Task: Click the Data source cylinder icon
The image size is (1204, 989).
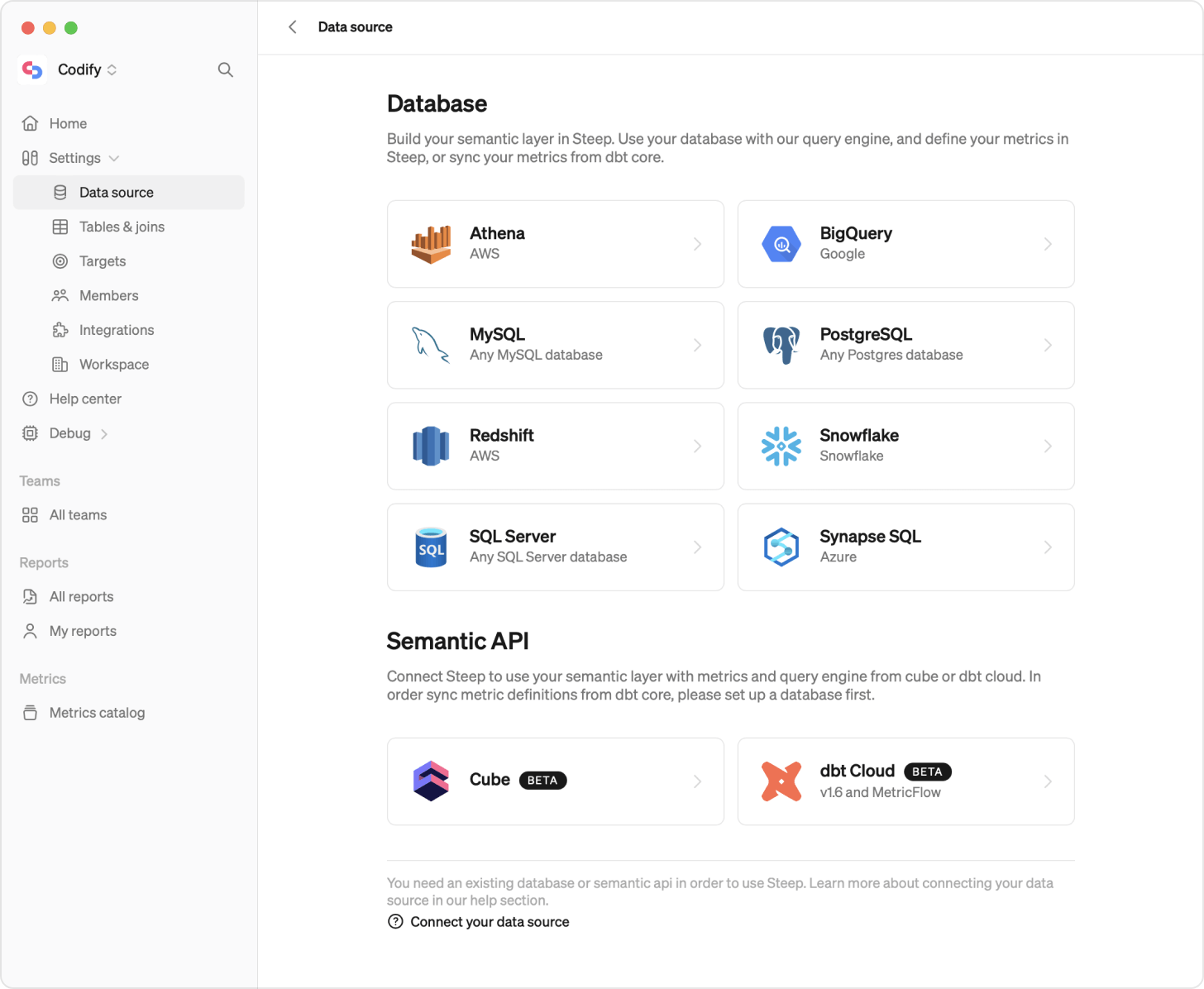Action: 60,193
